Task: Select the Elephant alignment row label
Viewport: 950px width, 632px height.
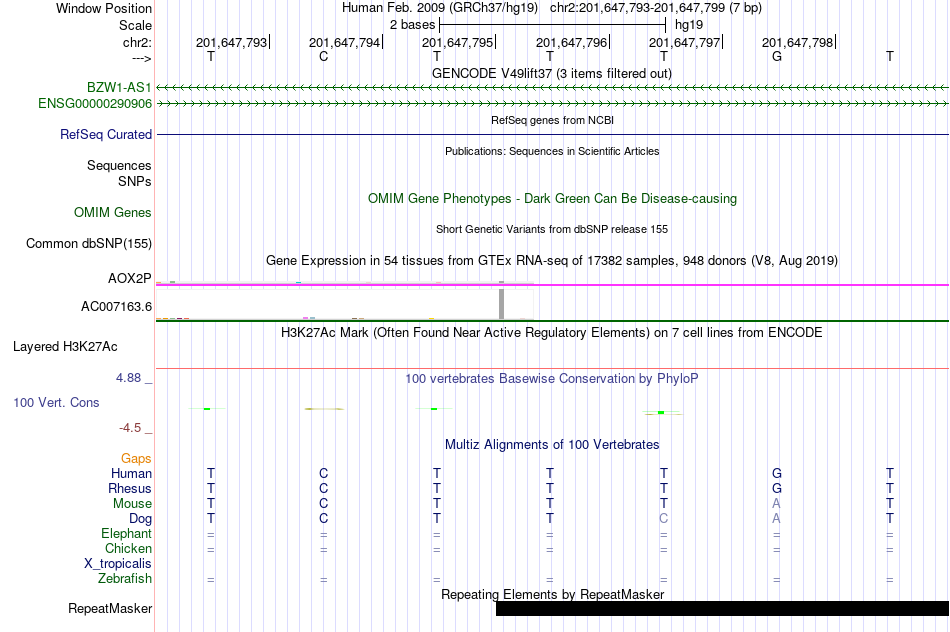Action: point(126,533)
